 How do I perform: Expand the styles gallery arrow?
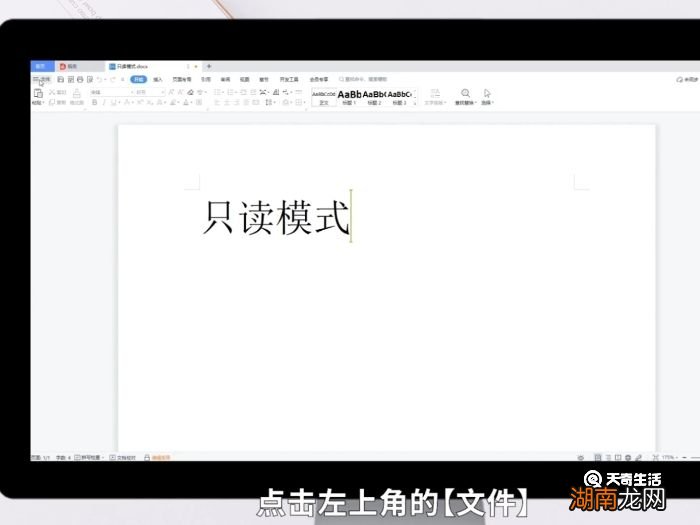(415, 103)
